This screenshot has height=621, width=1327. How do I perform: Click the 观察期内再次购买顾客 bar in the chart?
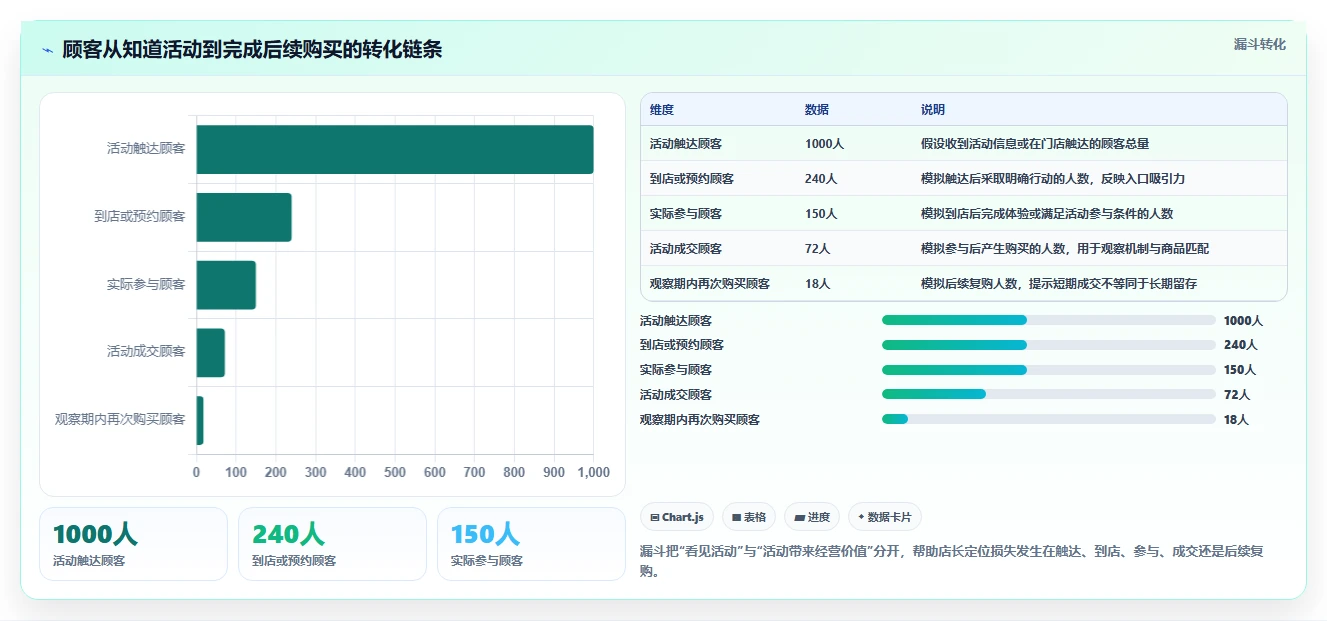click(x=200, y=421)
